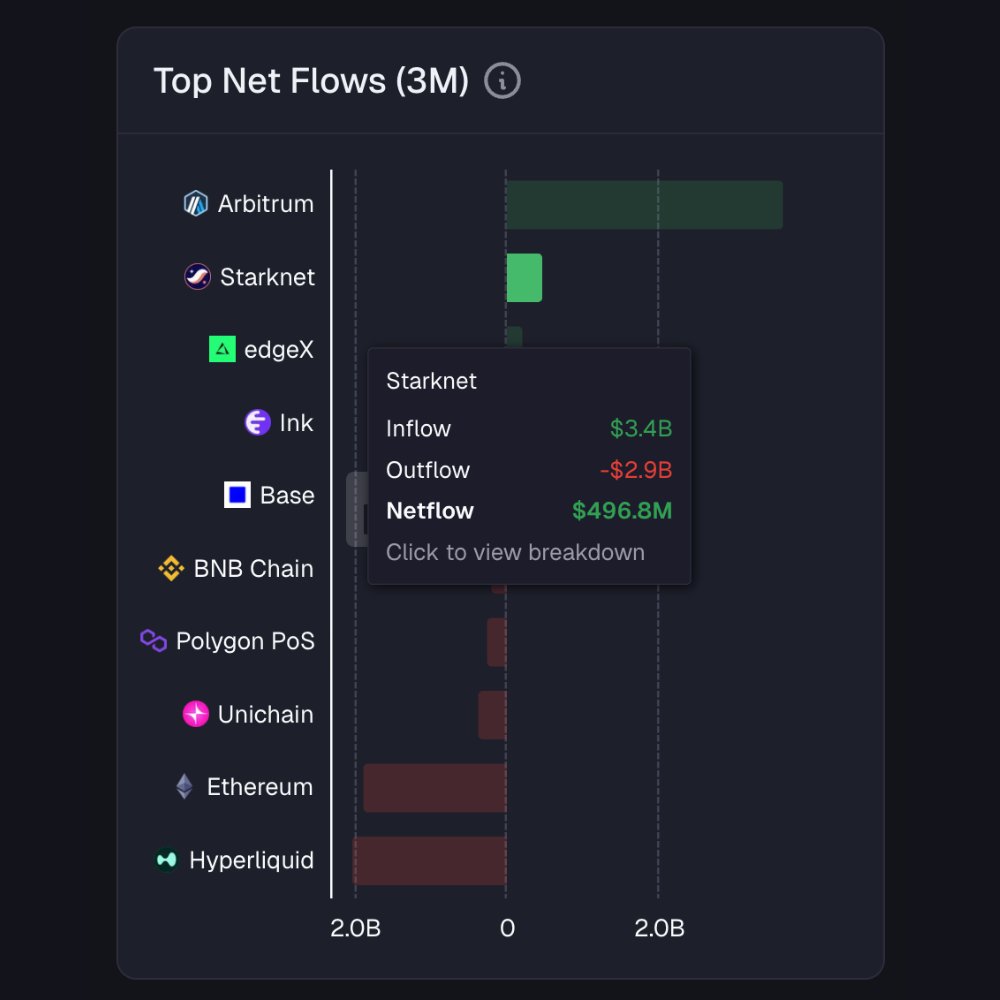
Task: Click the info icon beside Top Net Flows
Action: click(x=502, y=81)
